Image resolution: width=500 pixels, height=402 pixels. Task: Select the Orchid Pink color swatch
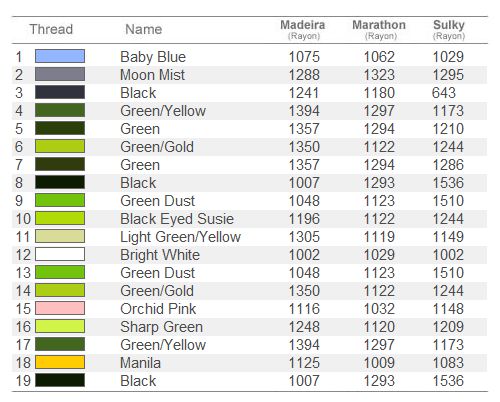coord(60,308)
